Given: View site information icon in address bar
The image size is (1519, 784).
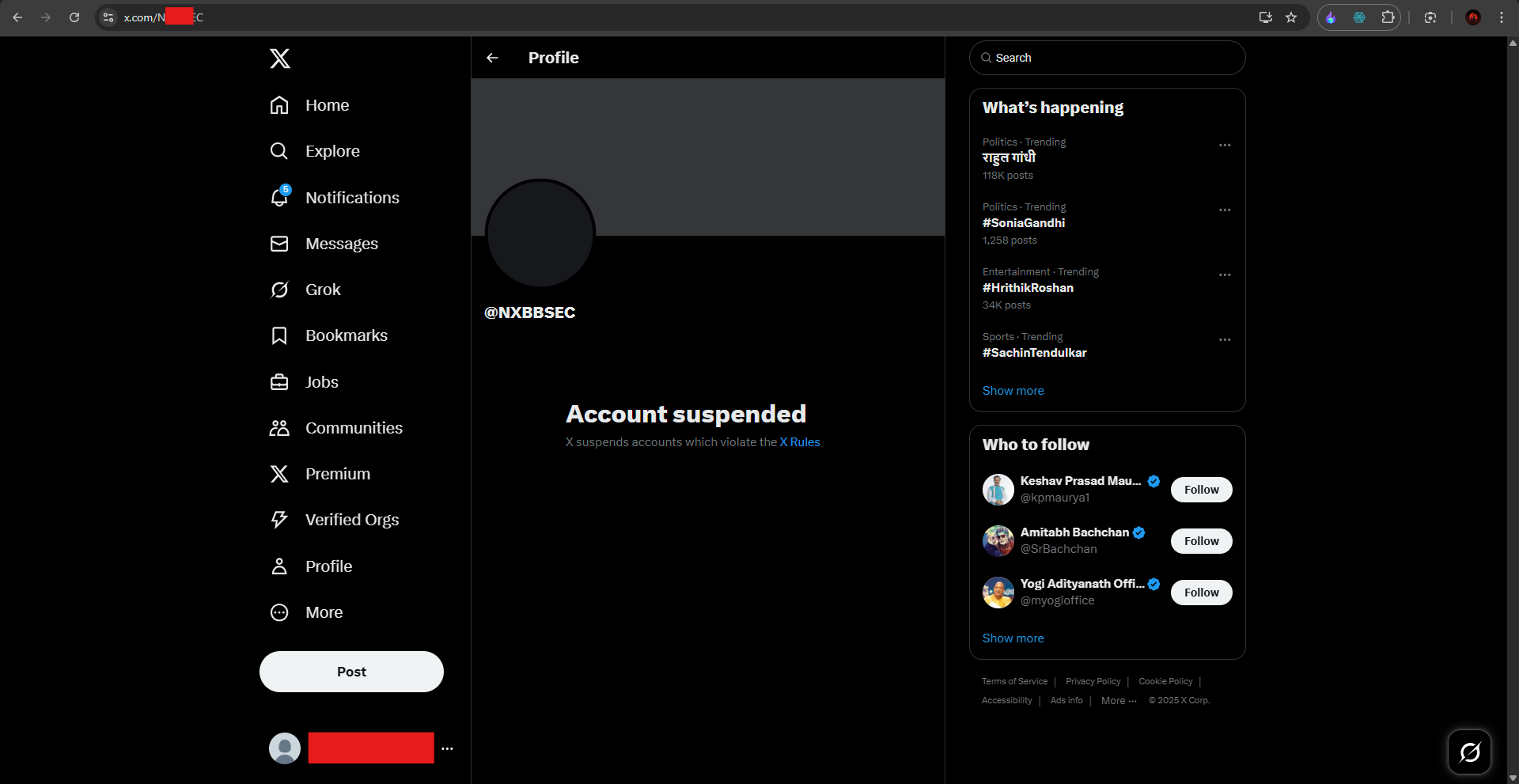Looking at the screenshot, I should (108, 17).
